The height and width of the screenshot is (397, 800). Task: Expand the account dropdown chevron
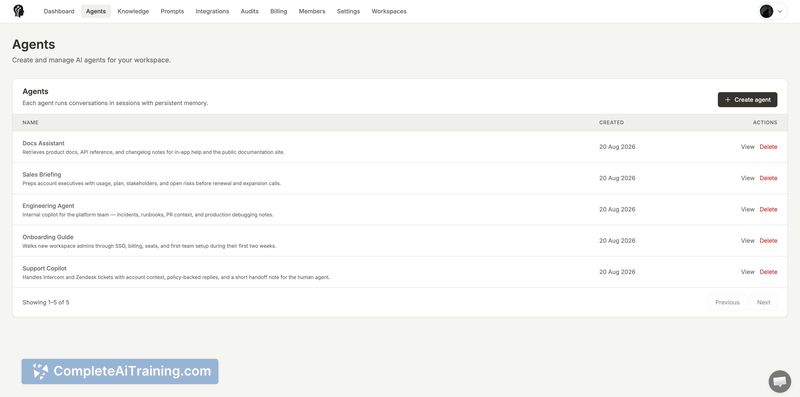tap(780, 11)
